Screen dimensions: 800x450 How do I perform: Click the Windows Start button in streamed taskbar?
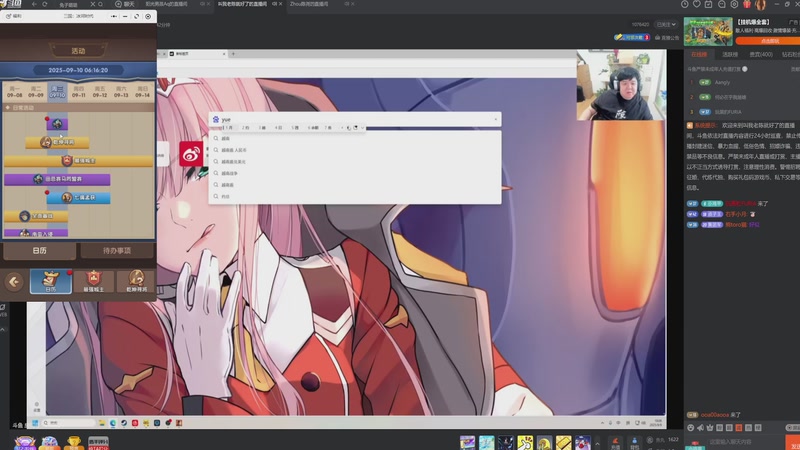35,423
